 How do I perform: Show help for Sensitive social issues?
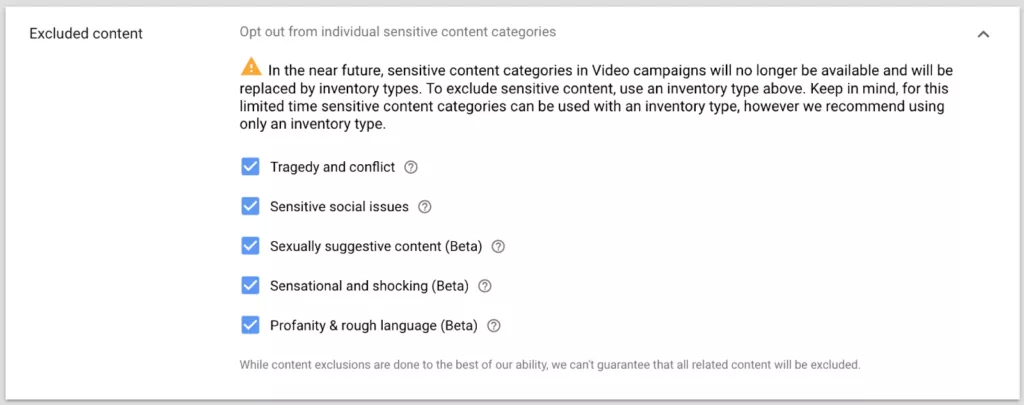[424, 207]
